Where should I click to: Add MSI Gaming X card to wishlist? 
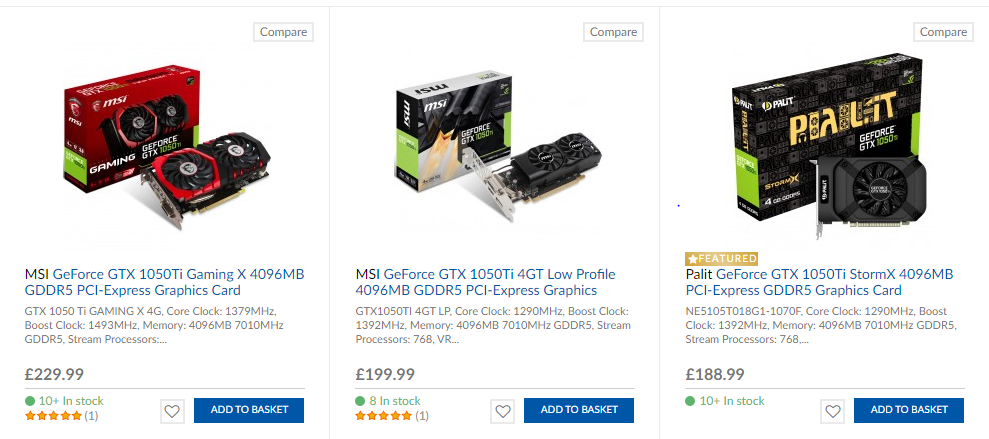click(x=171, y=410)
